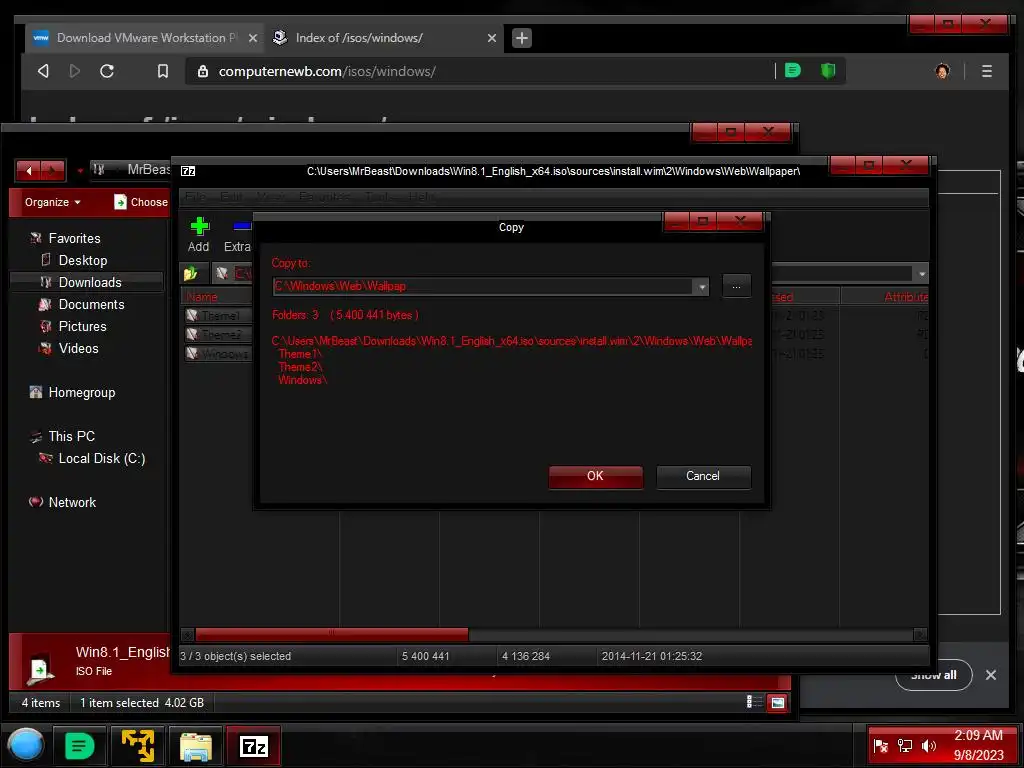Select Theme1 folder in 7-Zip list
Viewport: 1024px width, 768px height.
click(219, 315)
